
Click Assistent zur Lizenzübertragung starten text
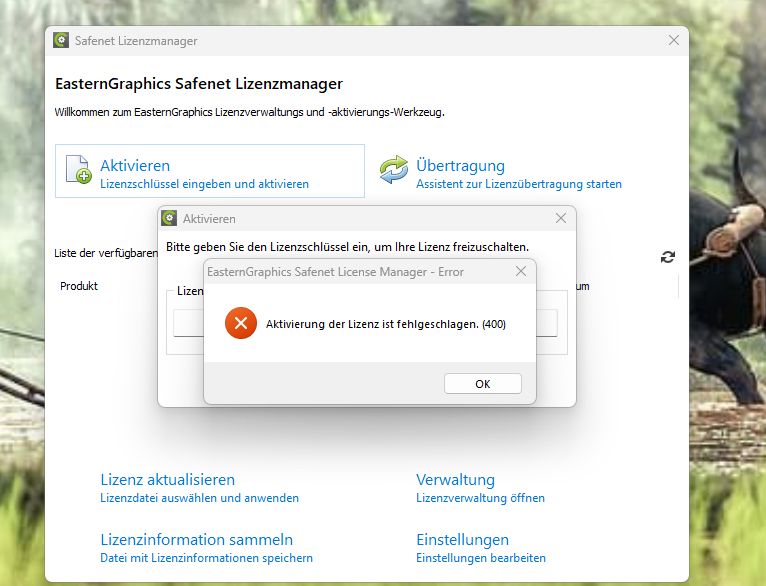coord(519,184)
